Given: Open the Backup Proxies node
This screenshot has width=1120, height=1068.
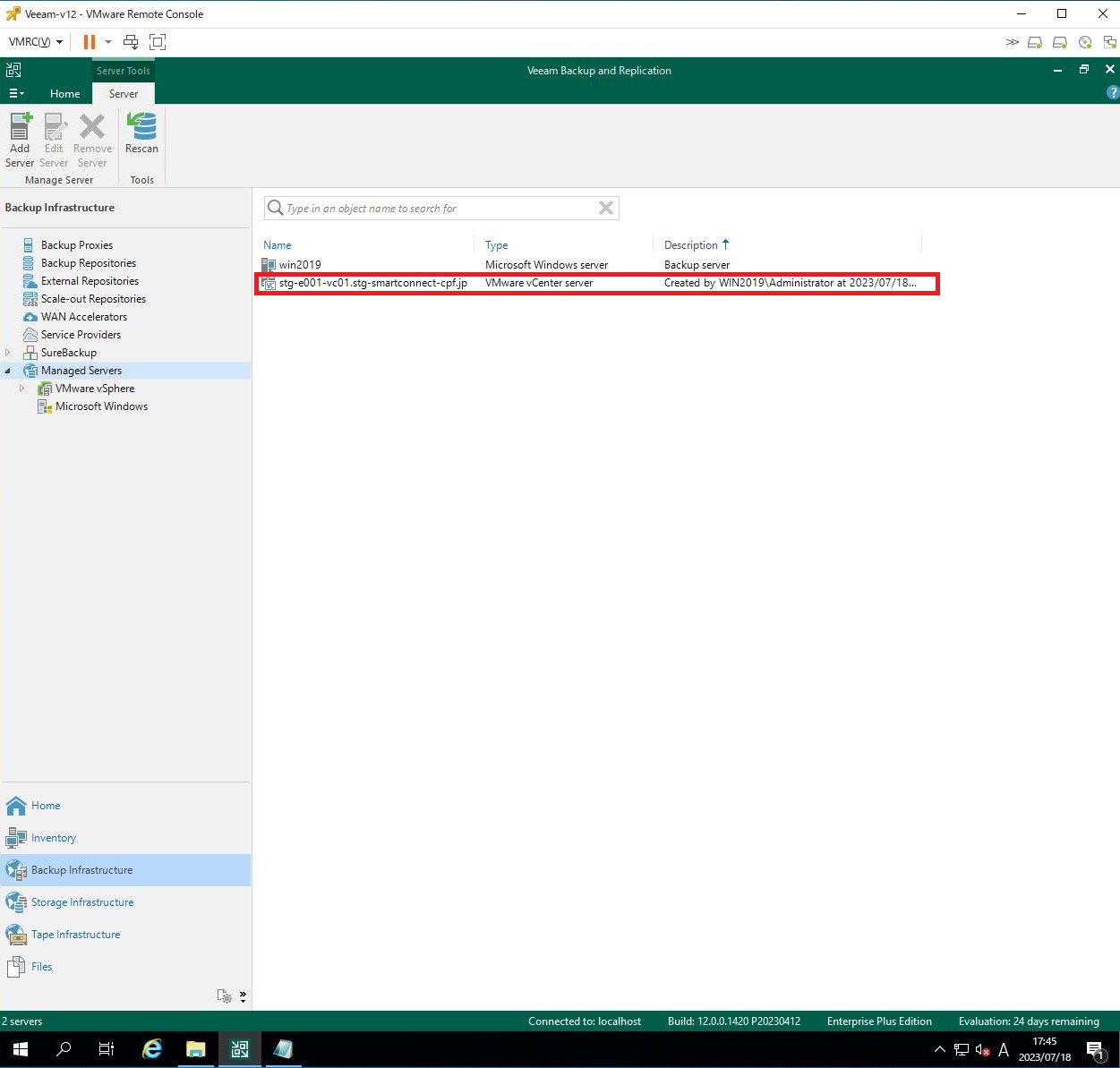Looking at the screenshot, I should point(77,245).
